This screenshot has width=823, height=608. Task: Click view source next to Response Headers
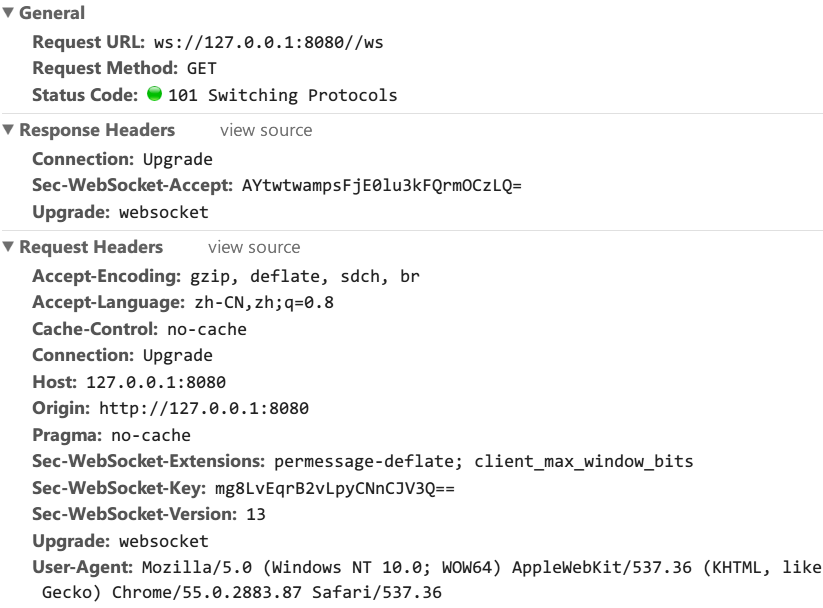point(265,130)
